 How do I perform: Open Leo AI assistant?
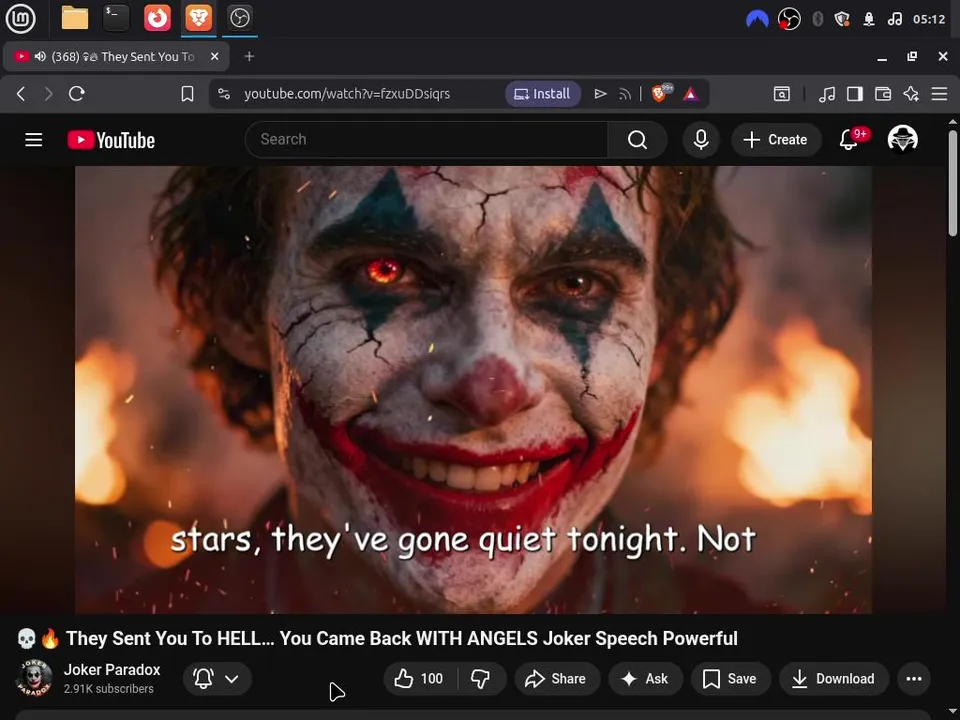pyautogui.click(x=911, y=94)
